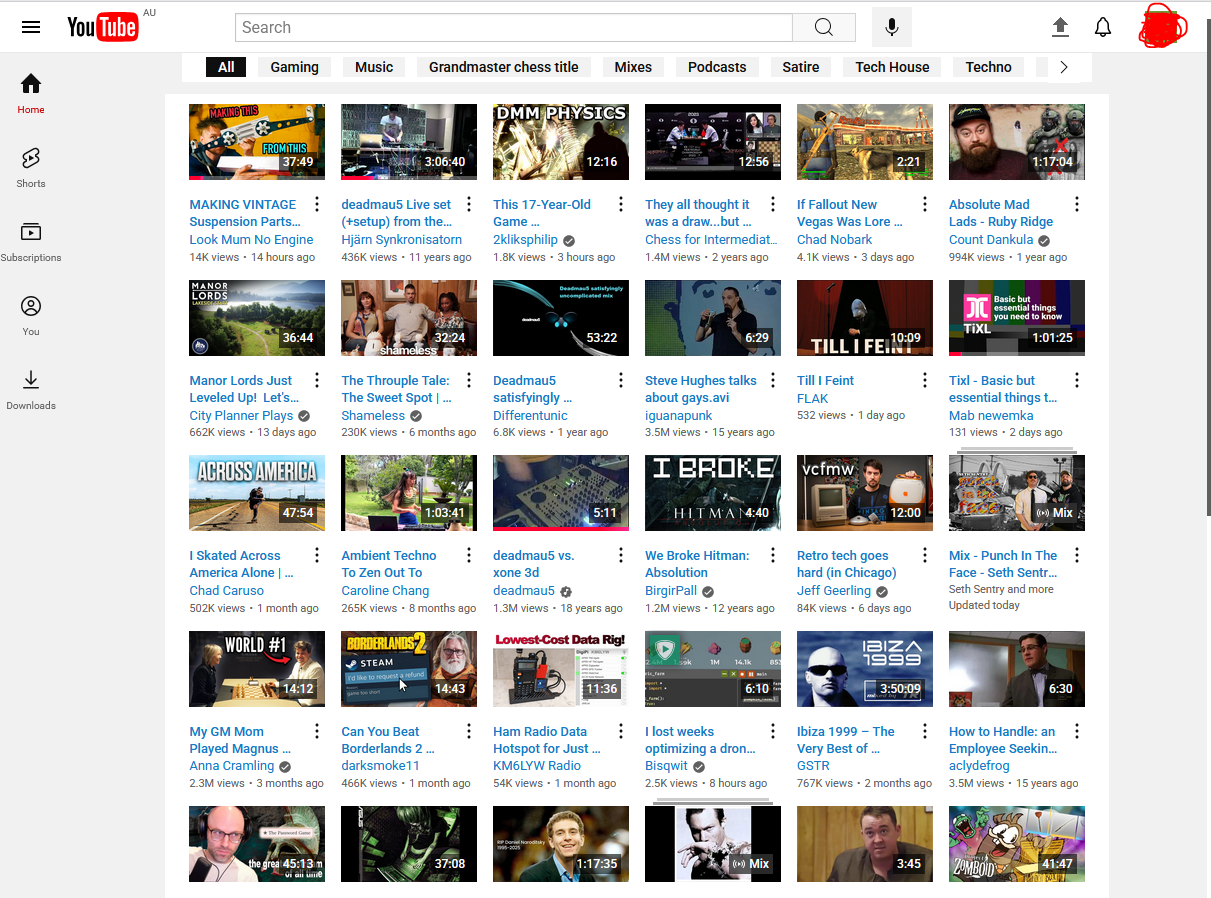Open the Lowest-Cost Data Rig thumbnail
The height and width of the screenshot is (898, 1211).
click(561, 669)
